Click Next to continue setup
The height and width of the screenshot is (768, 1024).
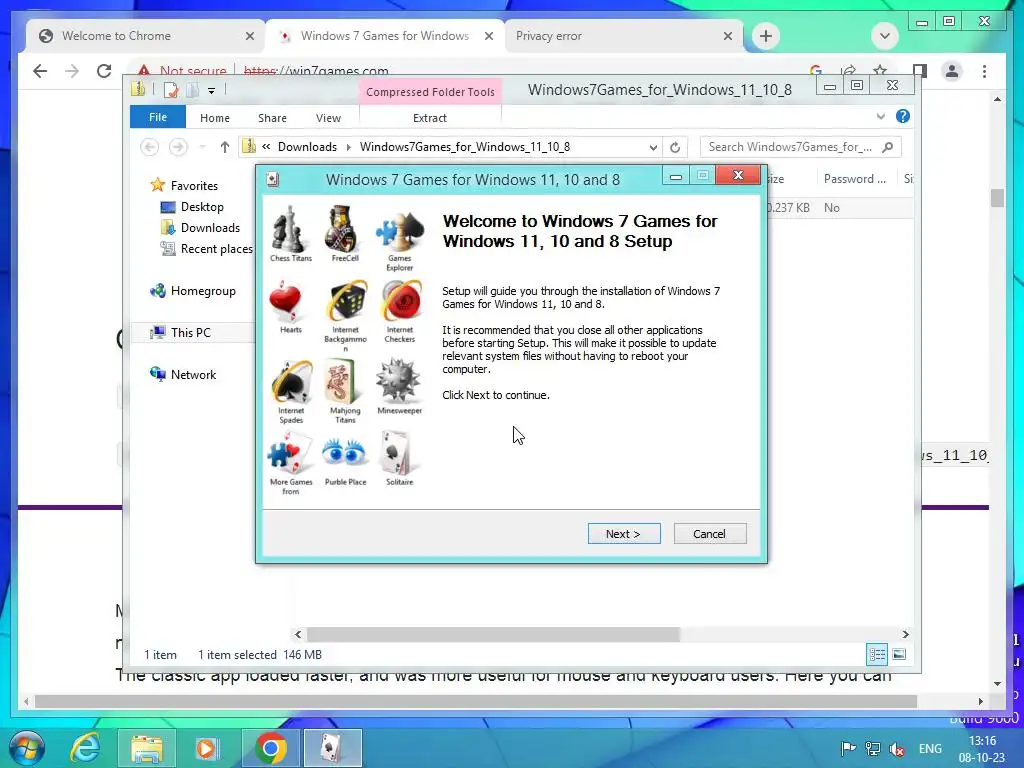(x=624, y=534)
